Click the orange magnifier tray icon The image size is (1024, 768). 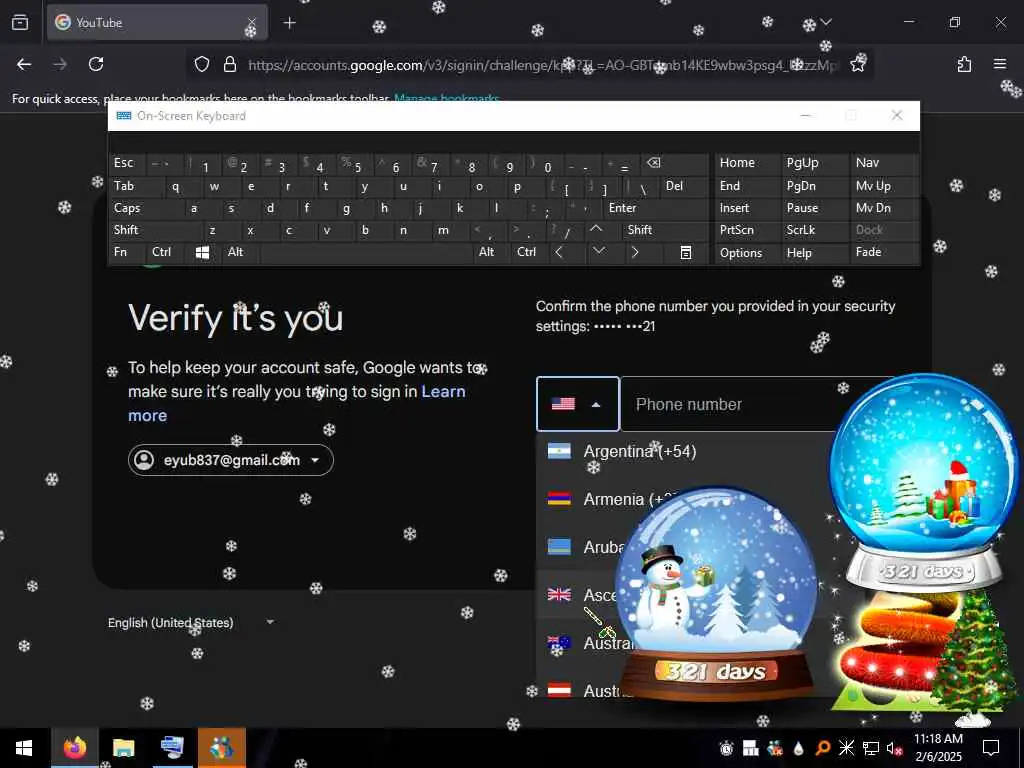point(823,748)
